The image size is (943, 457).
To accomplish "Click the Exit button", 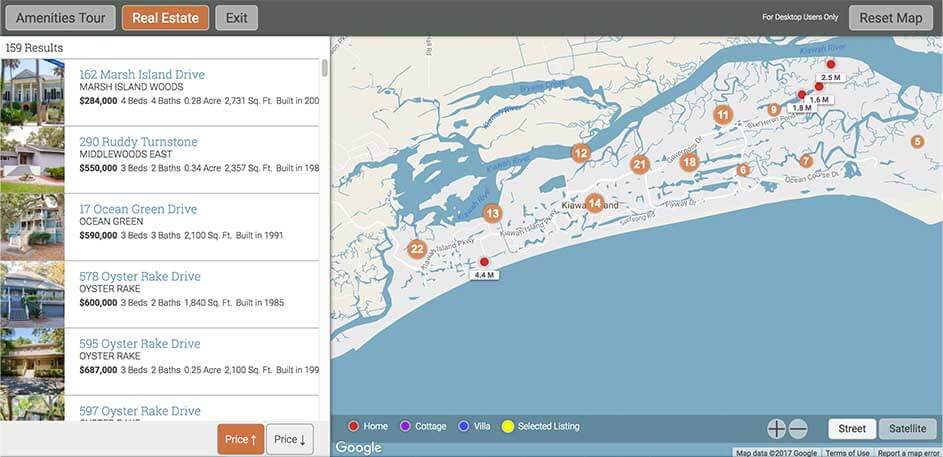I will (236, 18).
